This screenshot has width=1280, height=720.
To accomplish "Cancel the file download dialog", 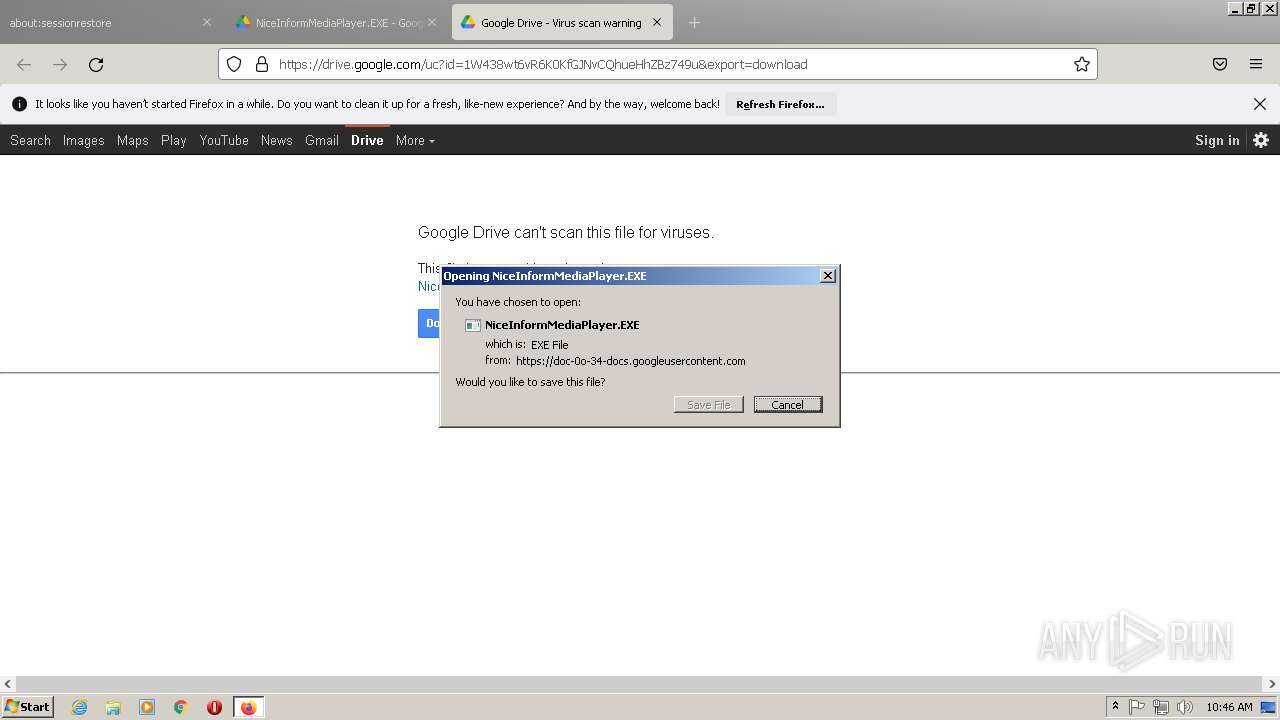I will (x=788, y=404).
